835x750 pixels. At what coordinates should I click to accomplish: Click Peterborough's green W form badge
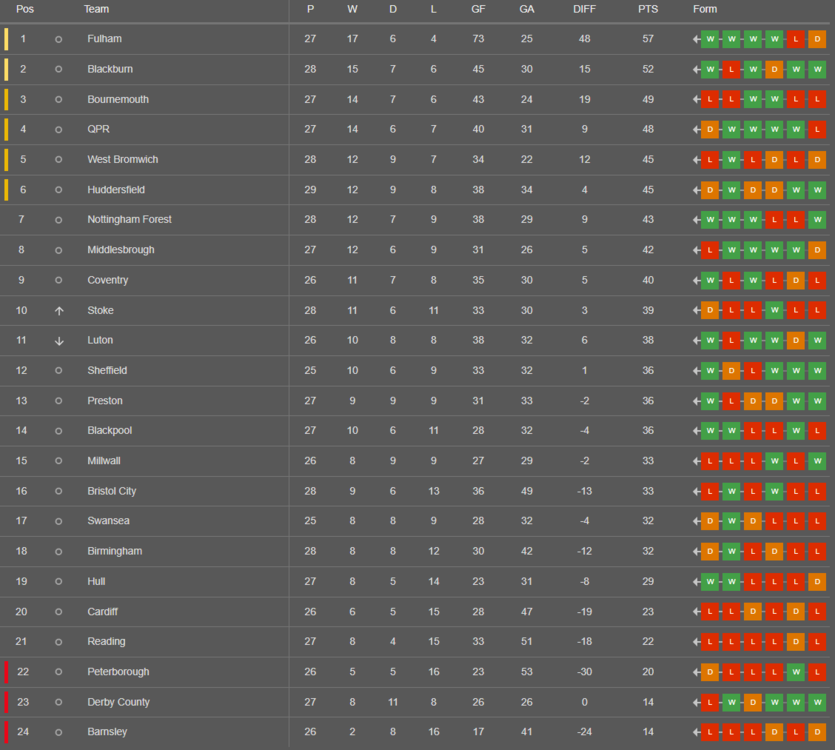[796, 672]
